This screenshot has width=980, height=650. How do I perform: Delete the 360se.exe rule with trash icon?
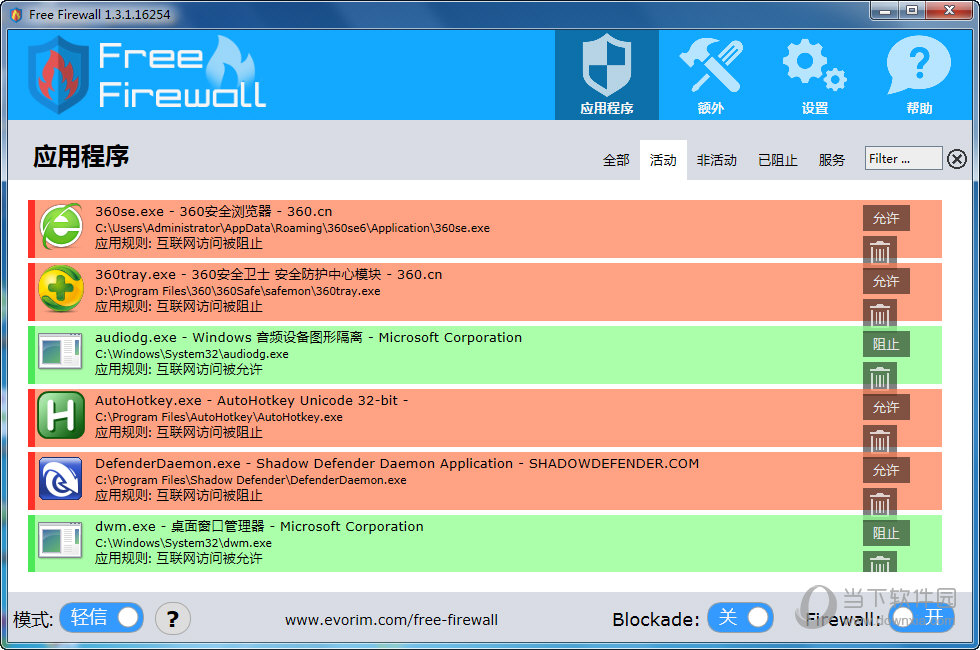click(x=880, y=250)
